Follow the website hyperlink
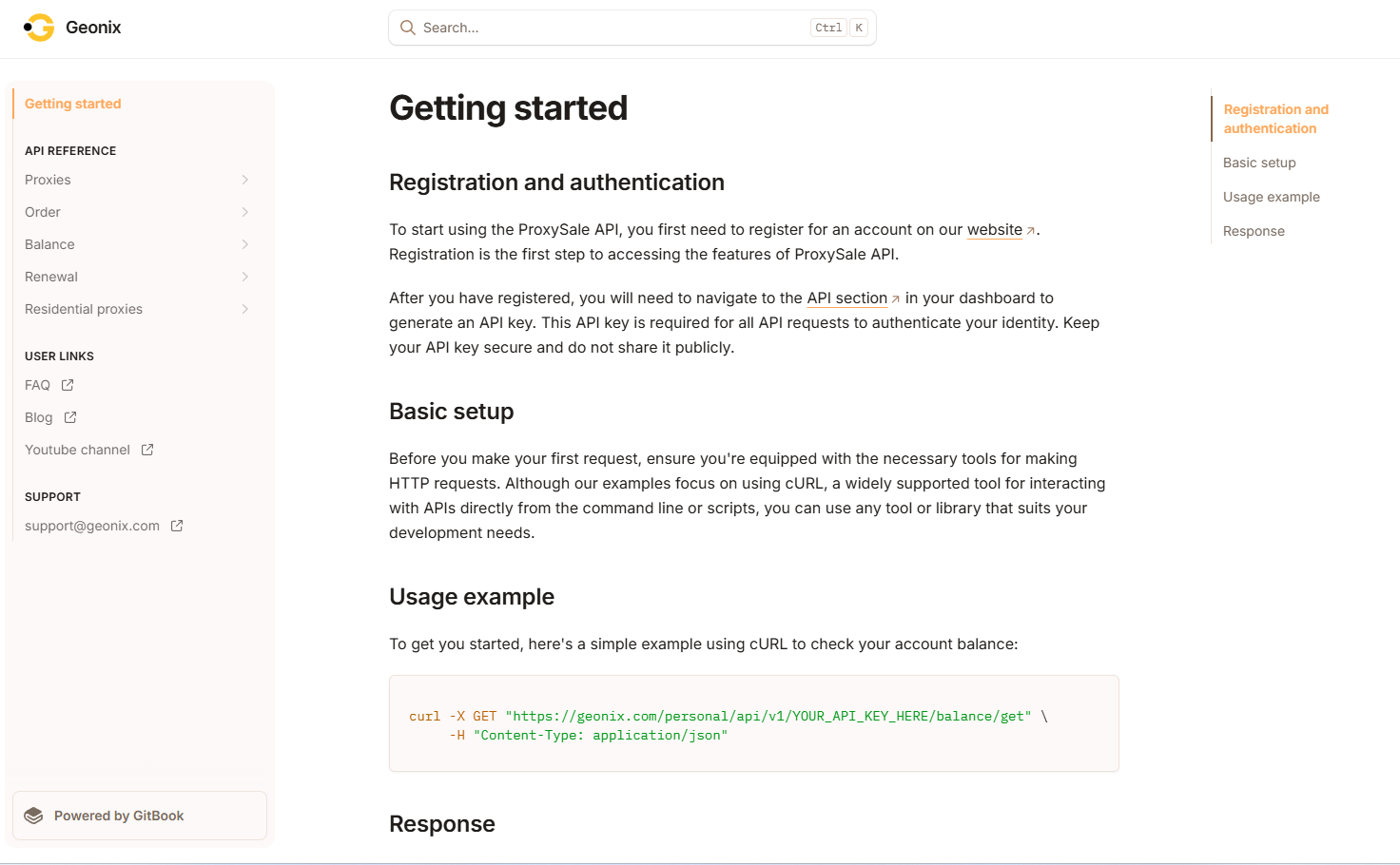The height and width of the screenshot is (865, 1400). [994, 230]
